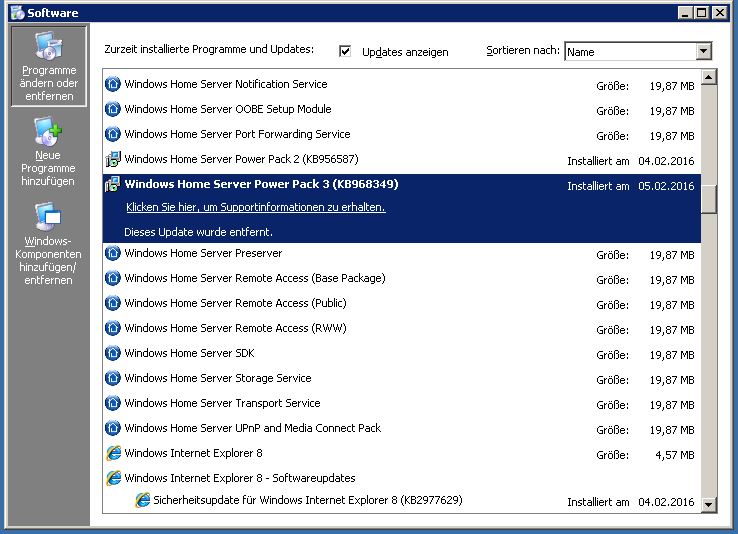The height and width of the screenshot is (534, 738).
Task: Click install date 05.02.2016
Action: coord(666,186)
